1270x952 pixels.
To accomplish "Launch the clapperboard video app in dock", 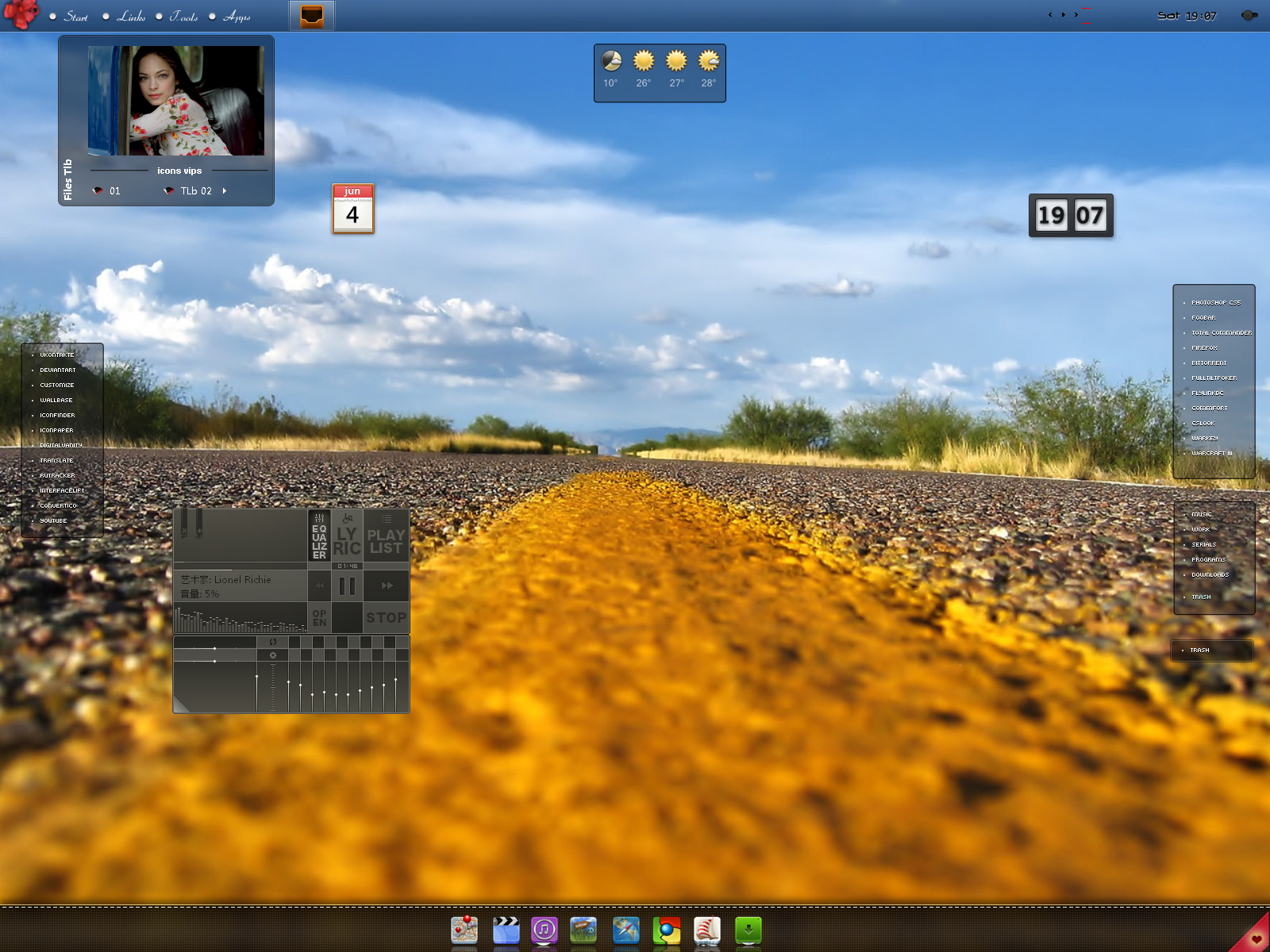I will click(506, 930).
